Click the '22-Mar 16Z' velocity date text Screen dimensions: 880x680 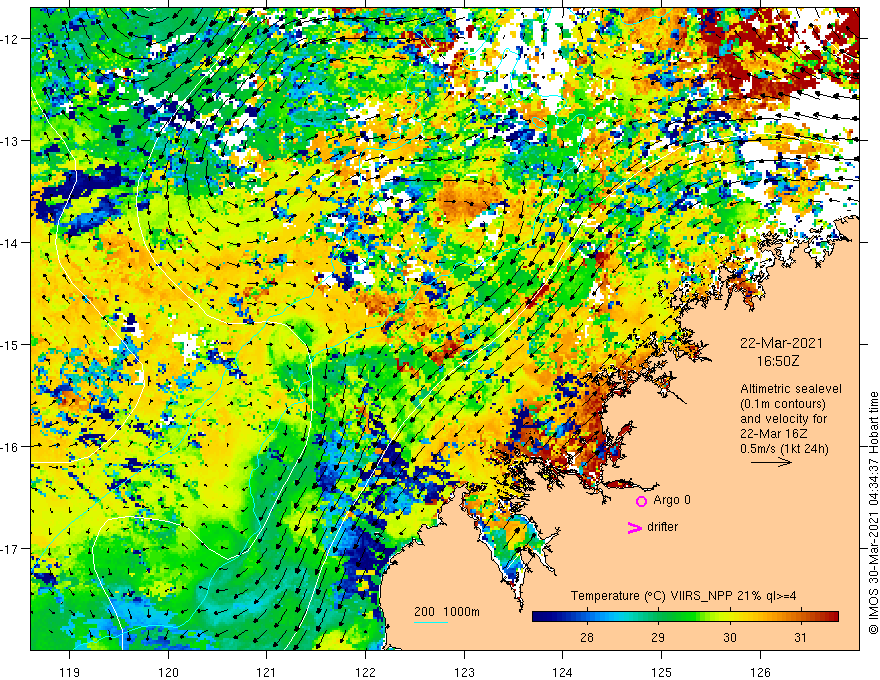click(776, 434)
